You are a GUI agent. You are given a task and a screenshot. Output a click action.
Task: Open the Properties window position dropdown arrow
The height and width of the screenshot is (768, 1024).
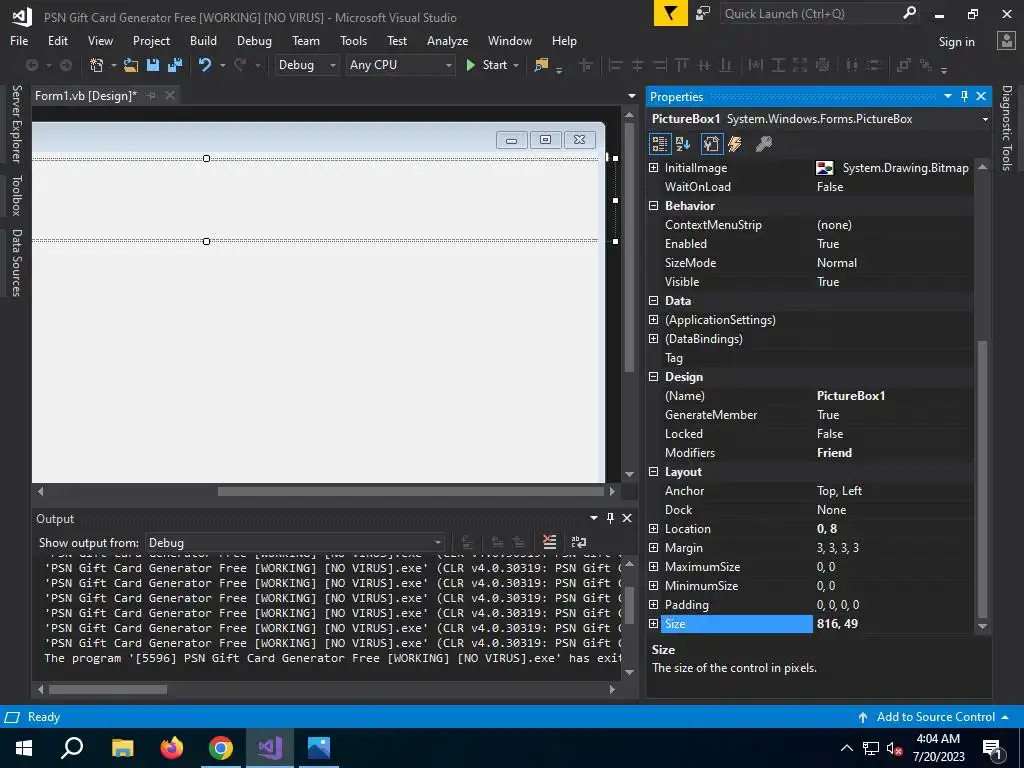(948, 96)
